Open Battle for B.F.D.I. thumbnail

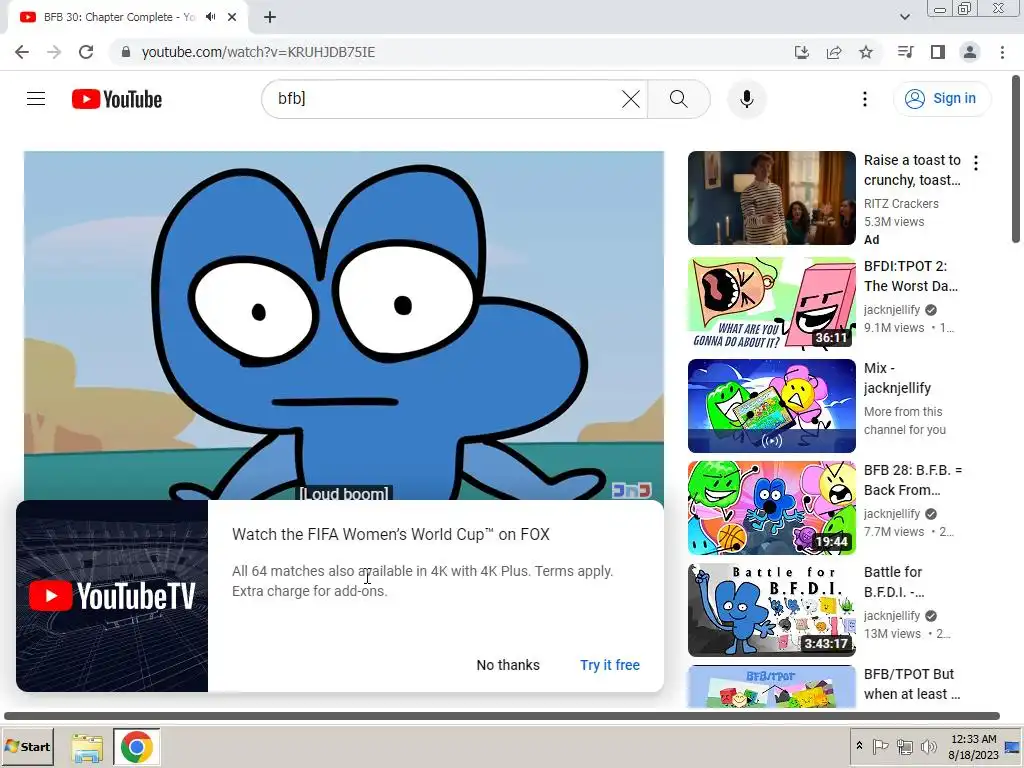point(771,609)
